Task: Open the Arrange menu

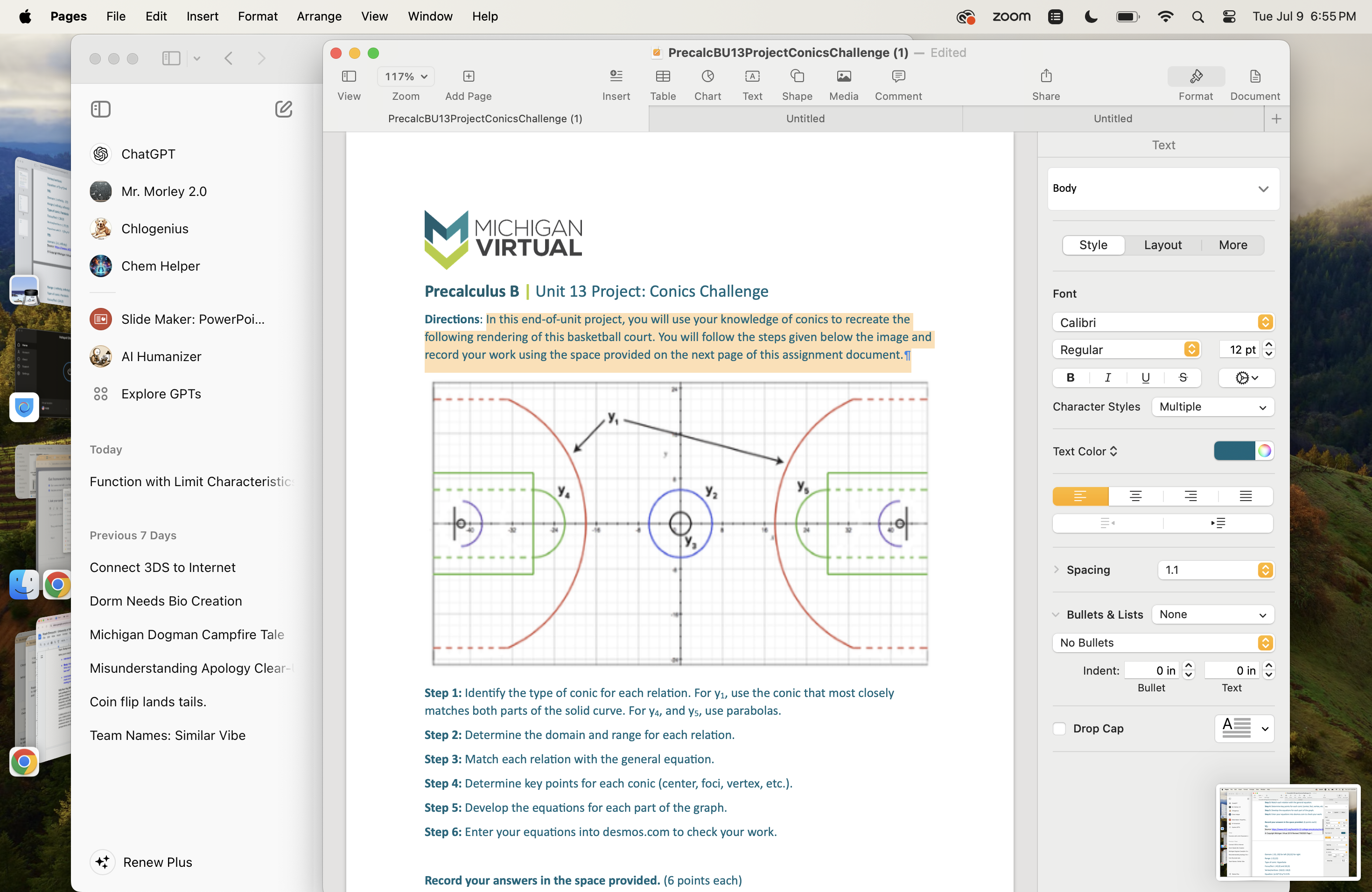Action: [x=319, y=16]
